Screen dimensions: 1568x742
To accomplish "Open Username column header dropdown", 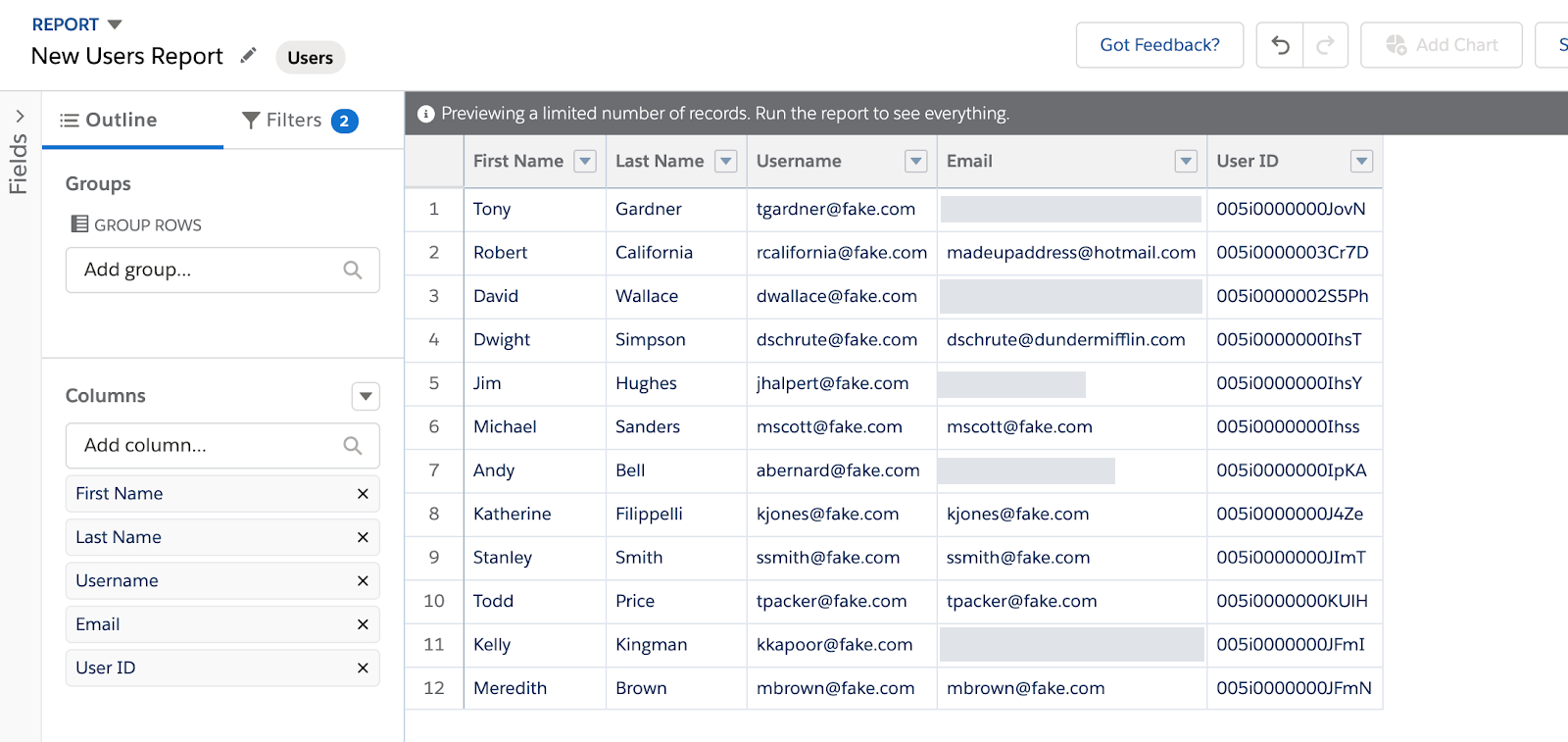I will [x=916, y=162].
